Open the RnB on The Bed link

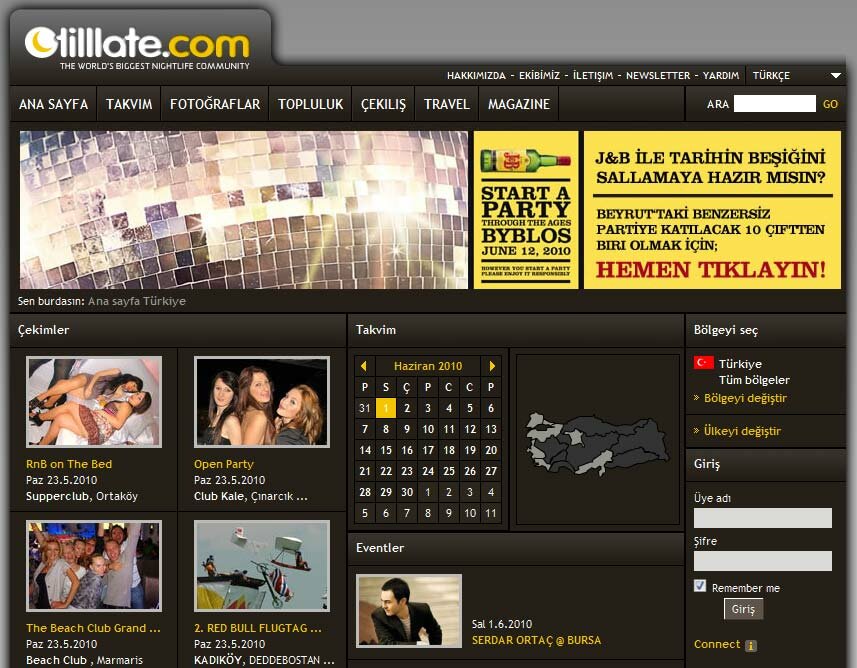click(69, 464)
